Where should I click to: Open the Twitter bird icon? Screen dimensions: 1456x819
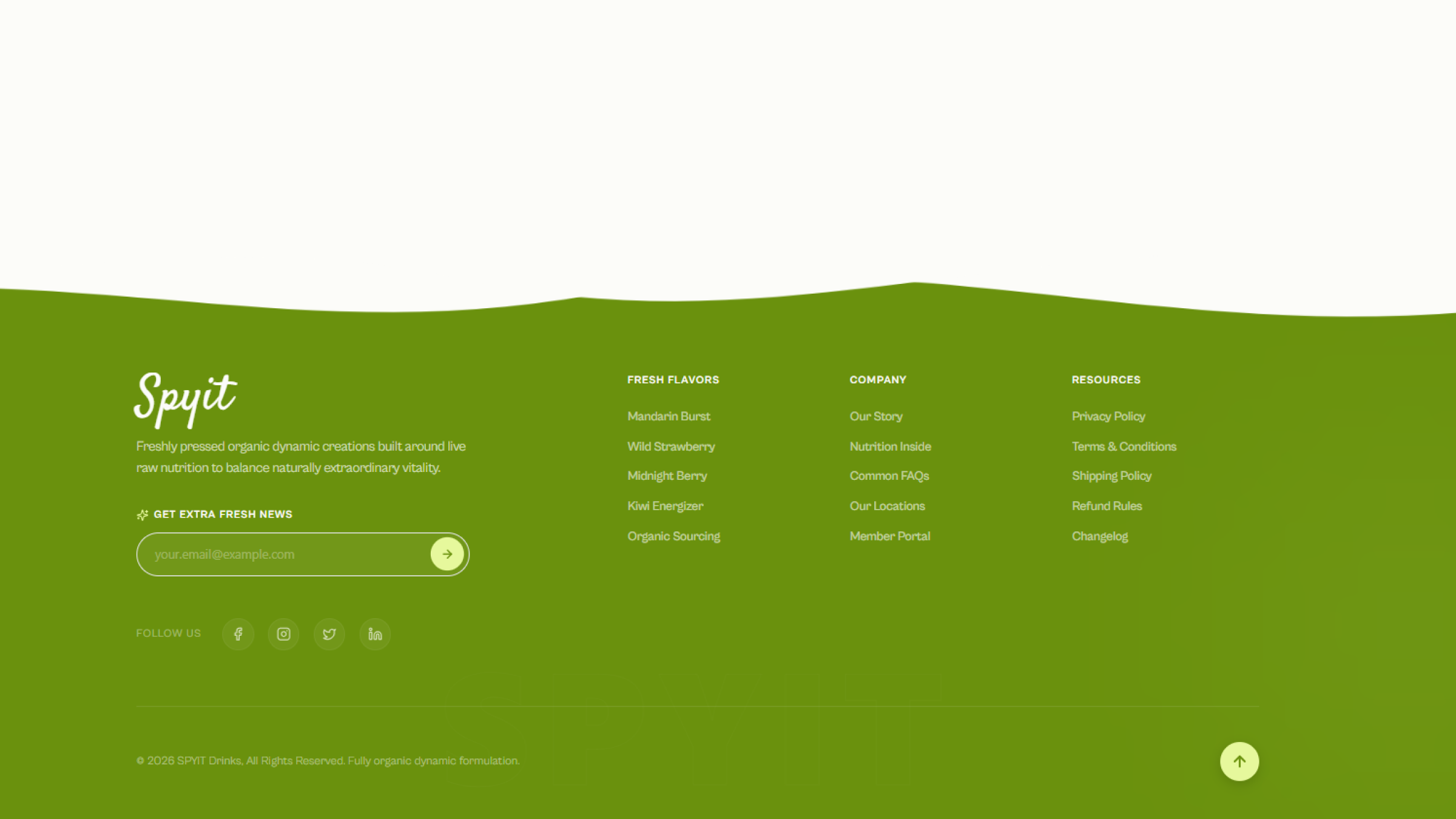pyautogui.click(x=329, y=634)
